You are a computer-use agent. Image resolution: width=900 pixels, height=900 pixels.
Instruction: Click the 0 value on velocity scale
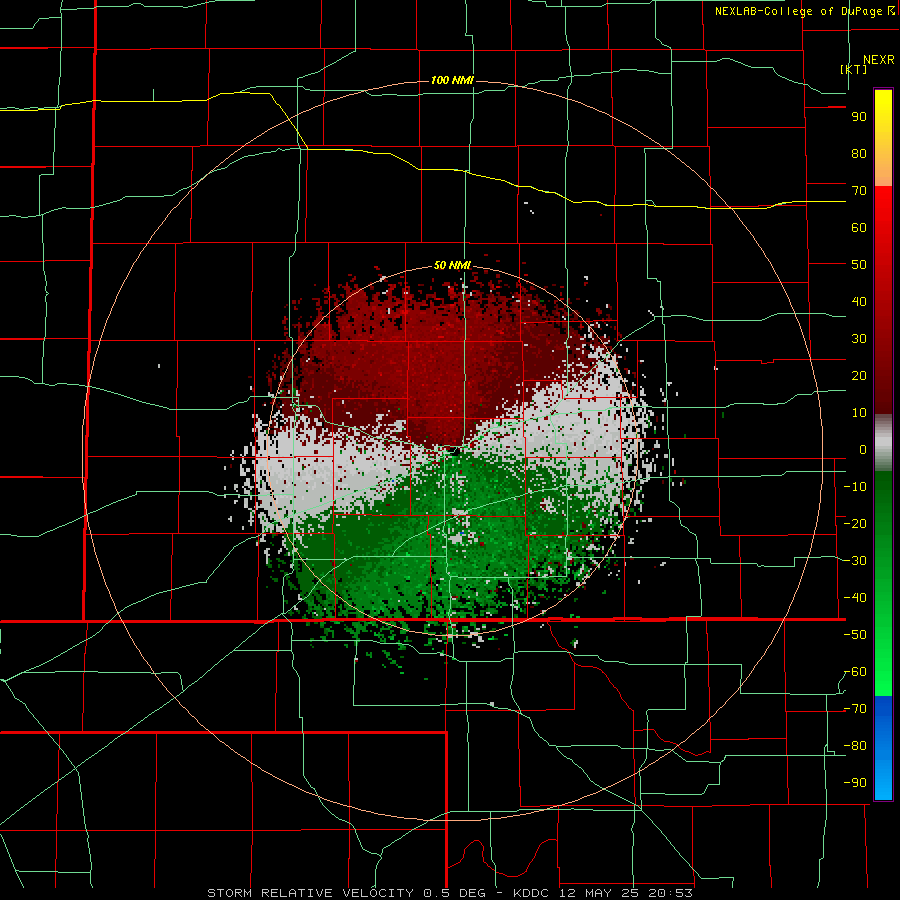(x=863, y=450)
